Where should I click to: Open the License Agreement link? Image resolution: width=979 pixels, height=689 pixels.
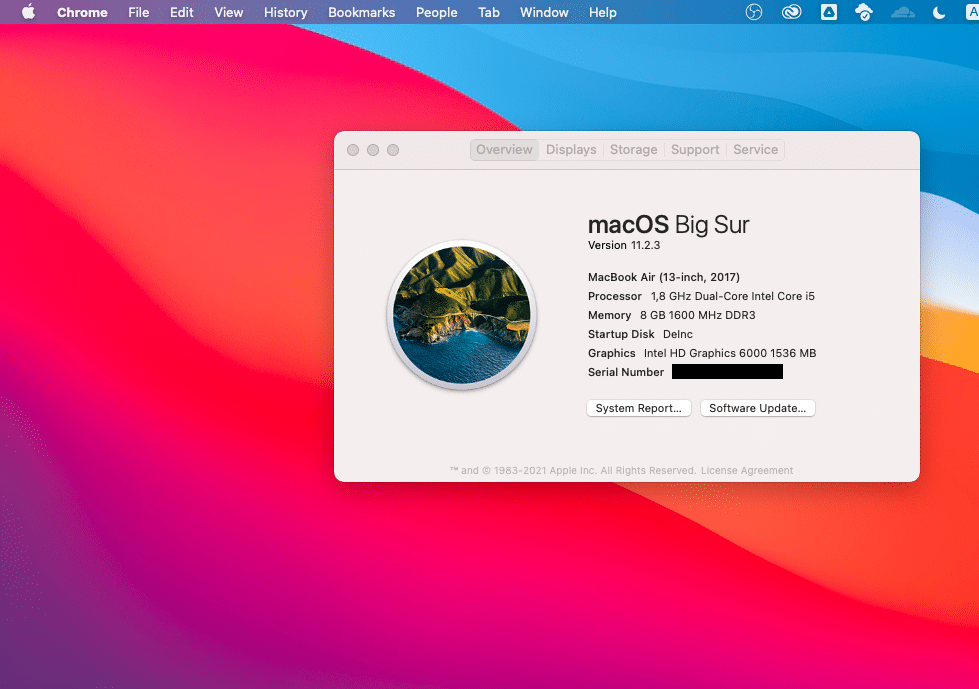click(747, 471)
